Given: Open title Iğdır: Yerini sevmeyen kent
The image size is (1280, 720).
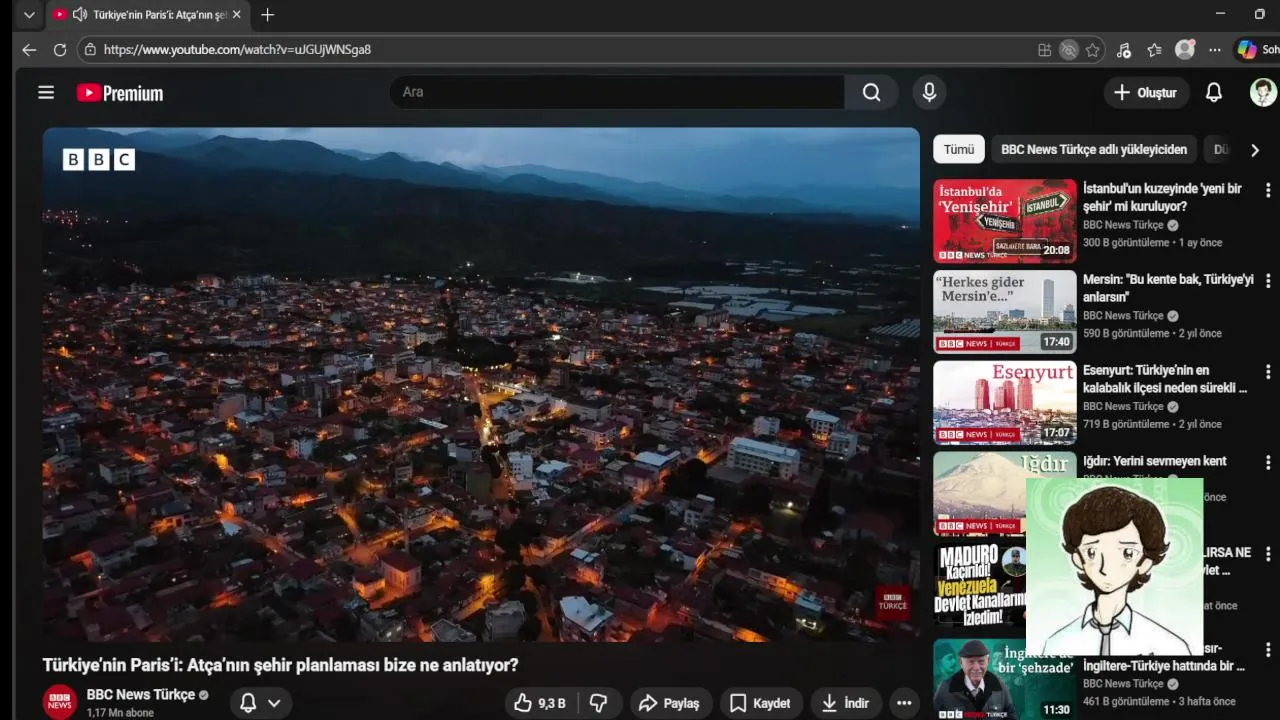Looking at the screenshot, I should 1154,461.
